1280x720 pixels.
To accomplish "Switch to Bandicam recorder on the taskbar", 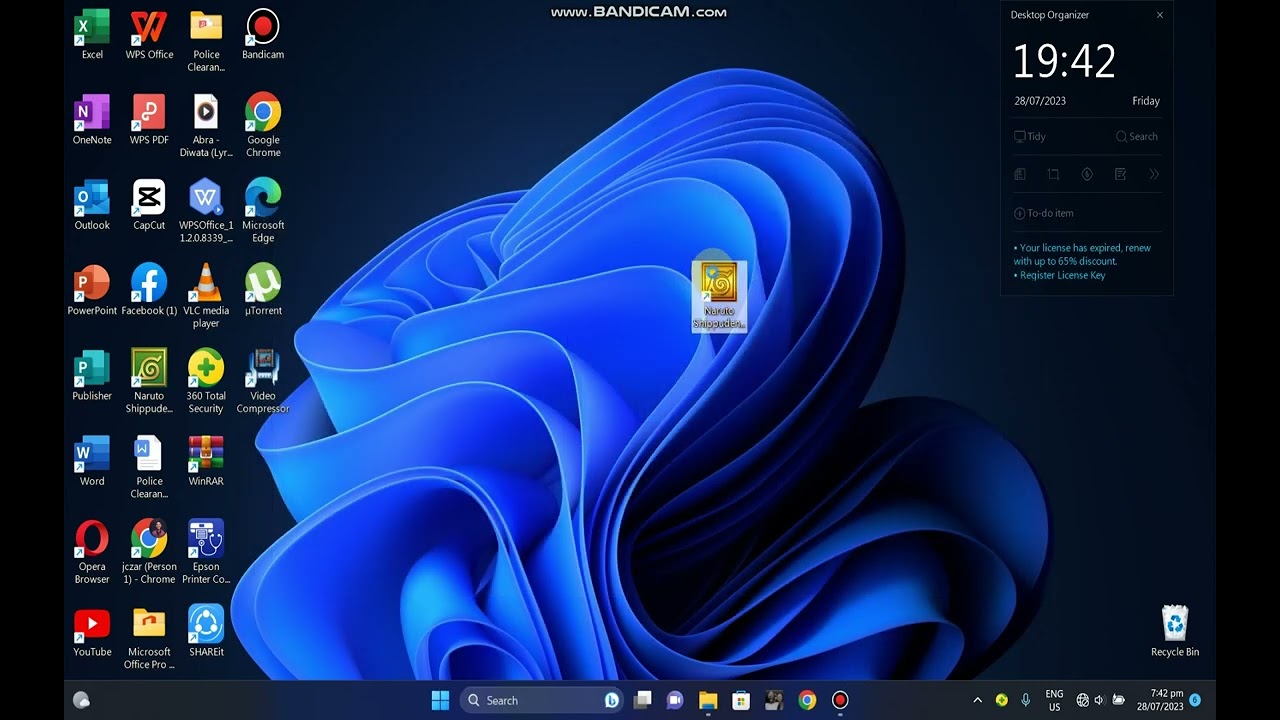I will [840, 700].
